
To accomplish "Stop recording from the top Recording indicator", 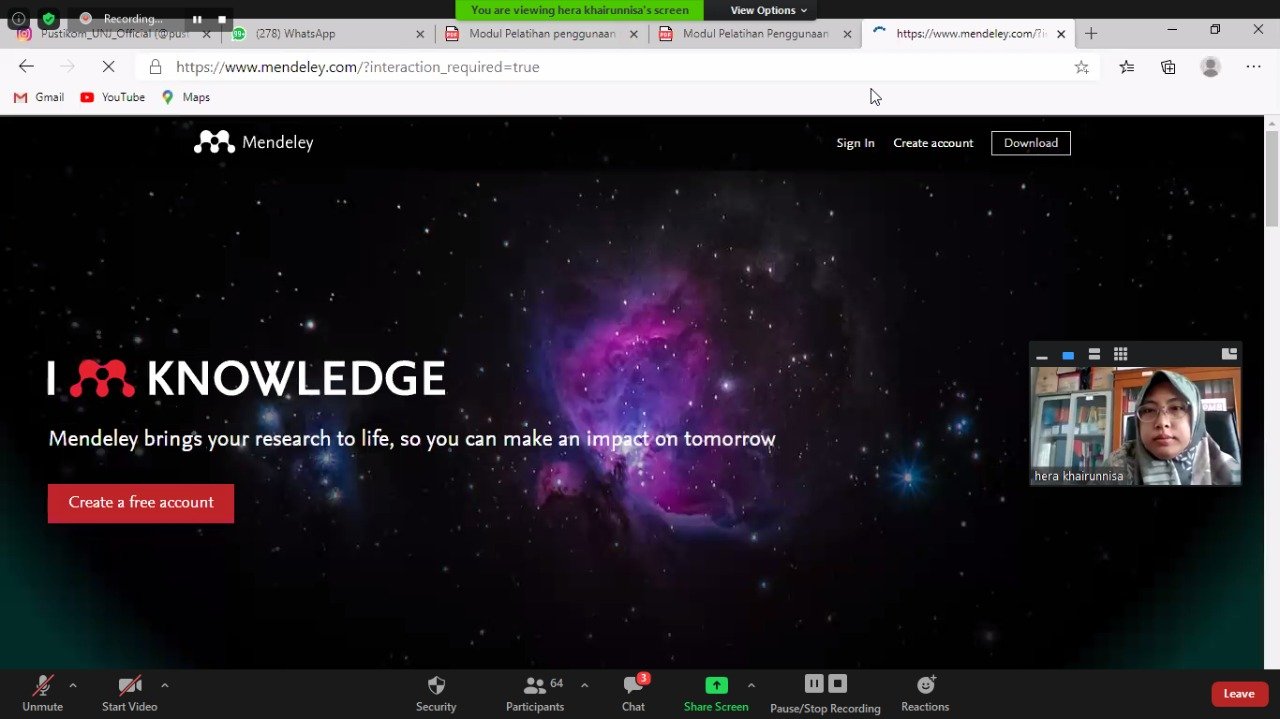I will point(222,19).
